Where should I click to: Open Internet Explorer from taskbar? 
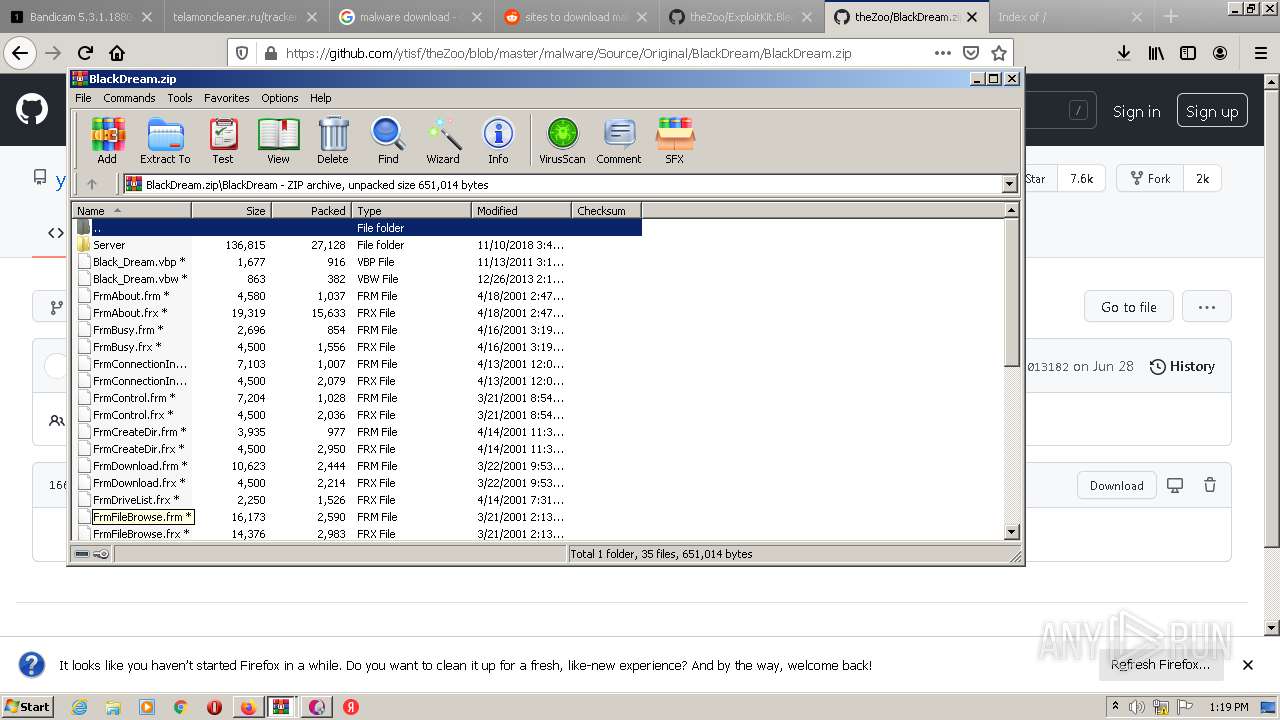coord(80,707)
